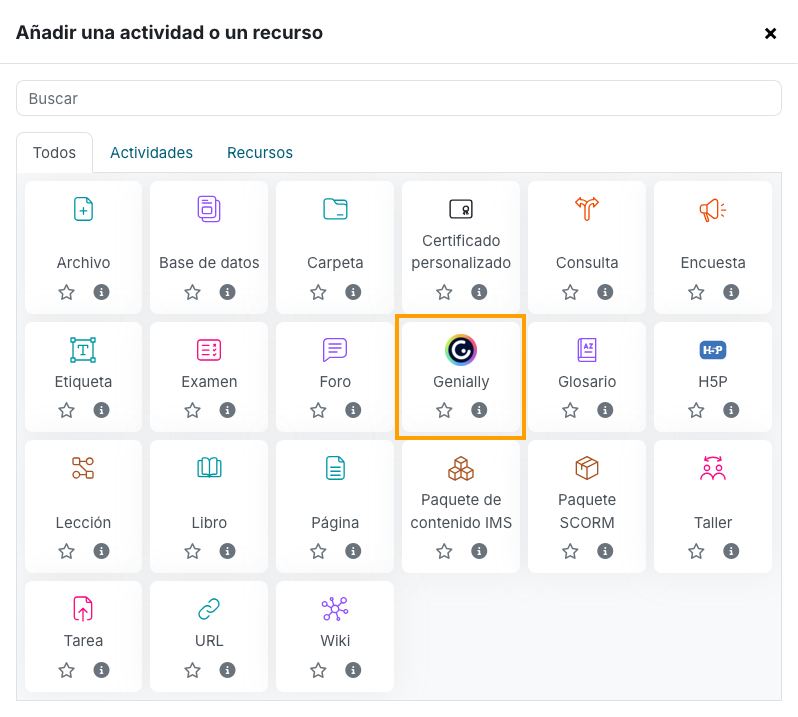The width and height of the screenshot is (798, 717).
Task: Focus the Buscar search field
Action: [398, 98]
